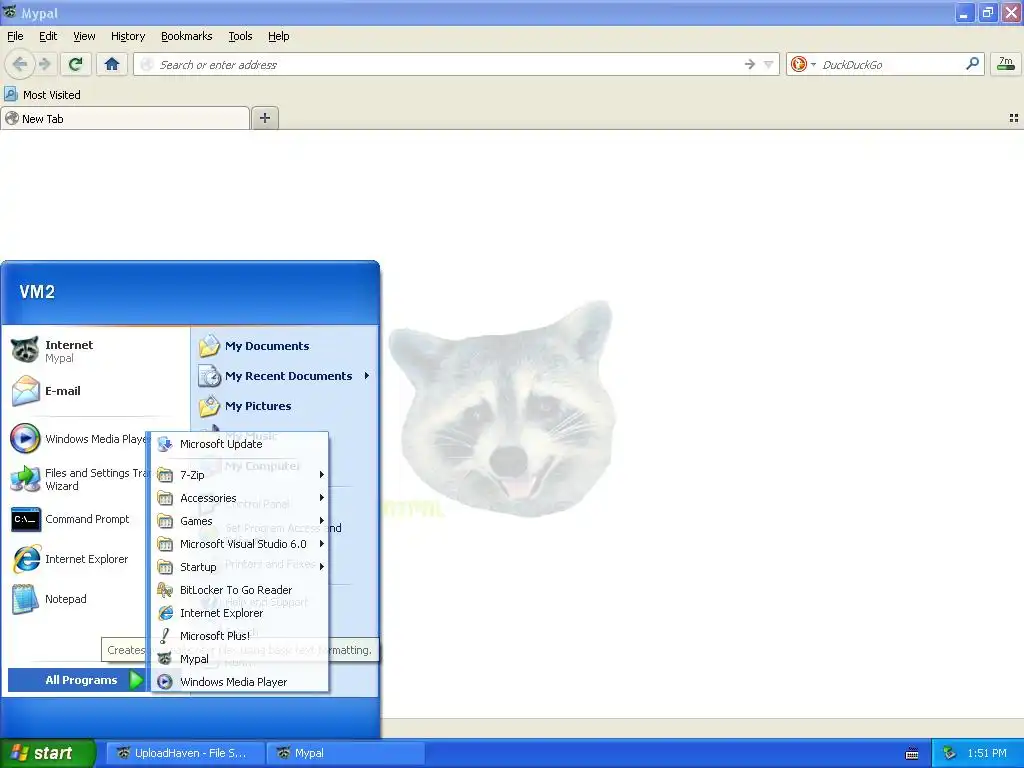Screen dimensions: 1024x768
Task: Open the Tools menu
Action: pos(240,36)
